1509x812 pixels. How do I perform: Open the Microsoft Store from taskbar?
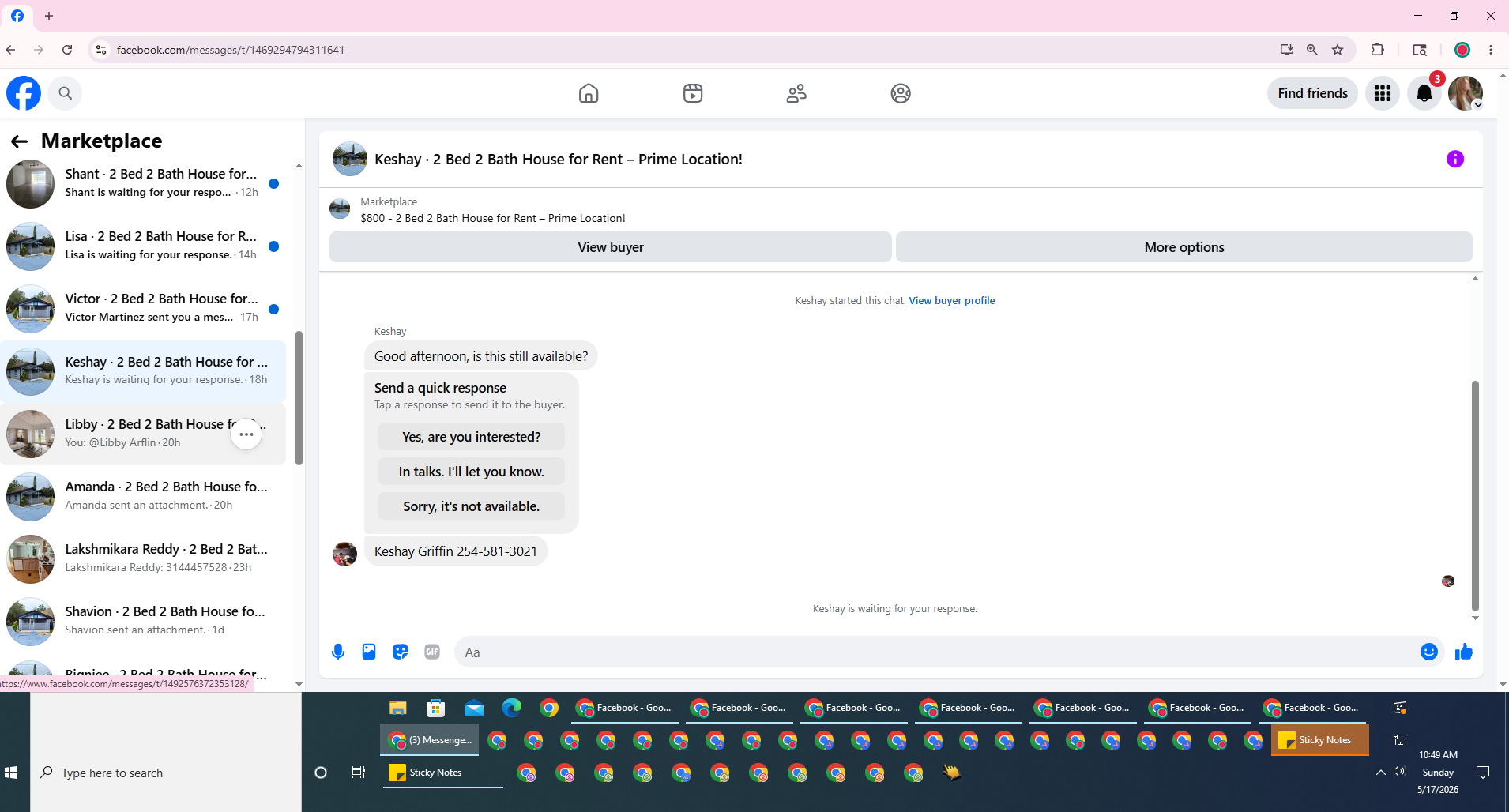point(435,708)
